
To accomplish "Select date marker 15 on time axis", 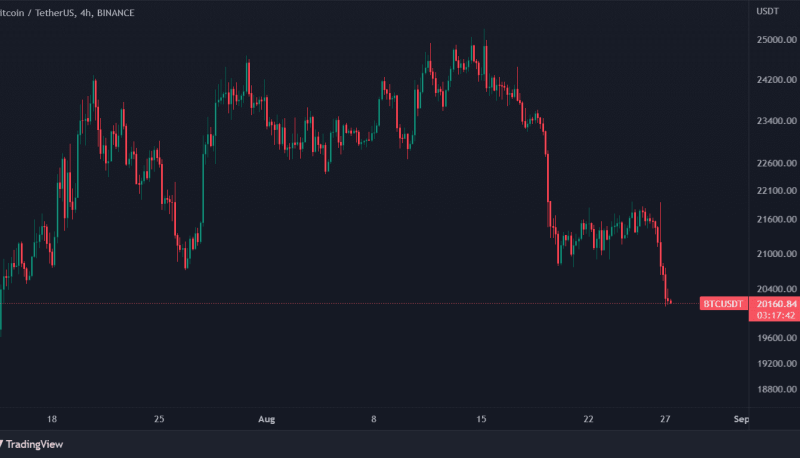I will 481,420.
